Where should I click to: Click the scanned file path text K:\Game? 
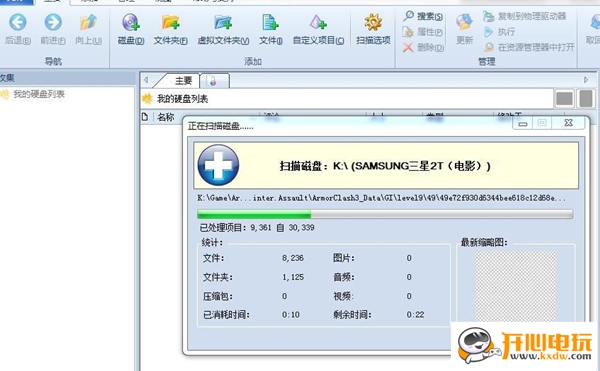point(381,198)
